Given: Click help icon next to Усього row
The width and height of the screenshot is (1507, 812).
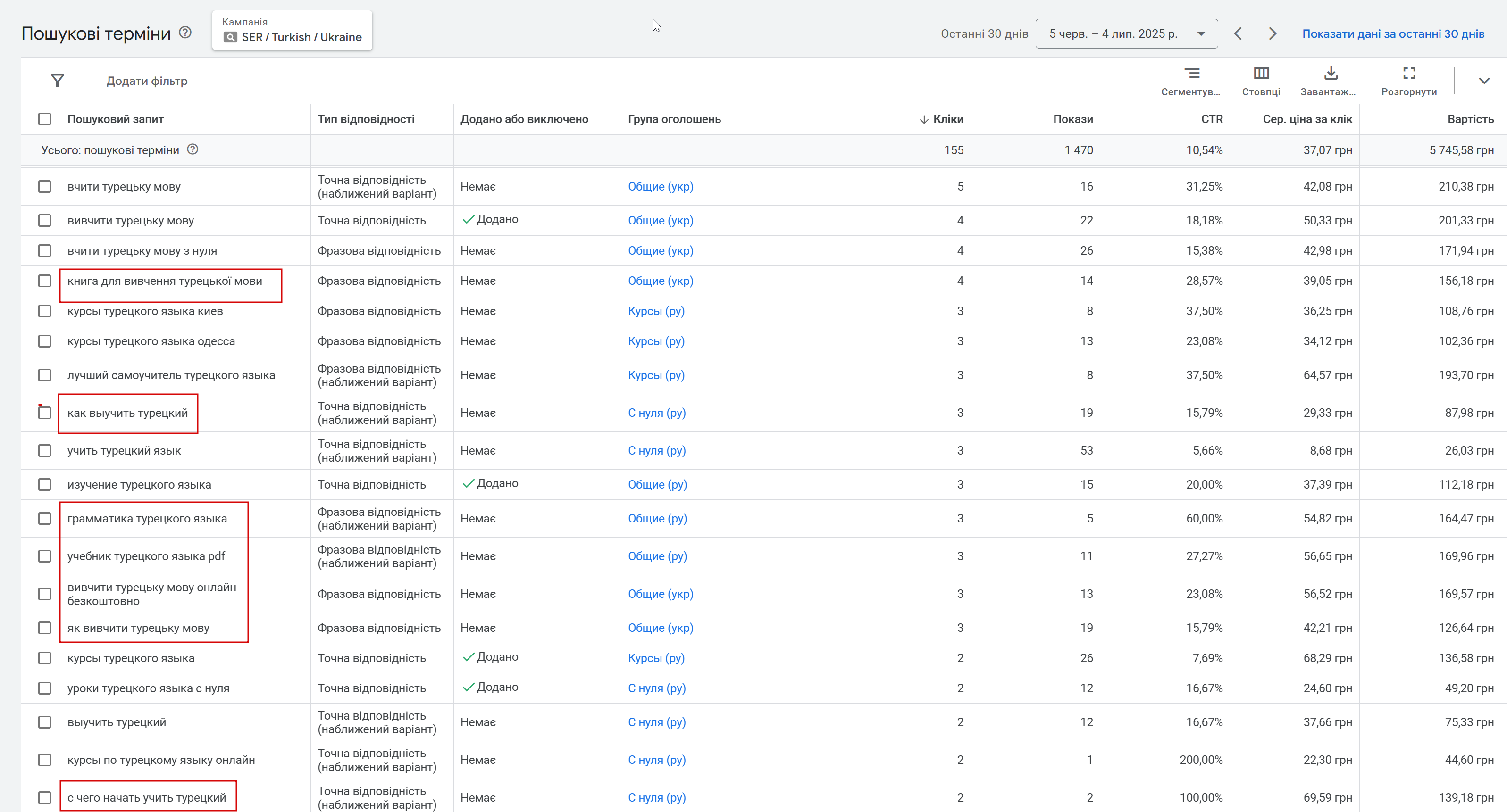Looking at the screenshot, I should (193, 149).
